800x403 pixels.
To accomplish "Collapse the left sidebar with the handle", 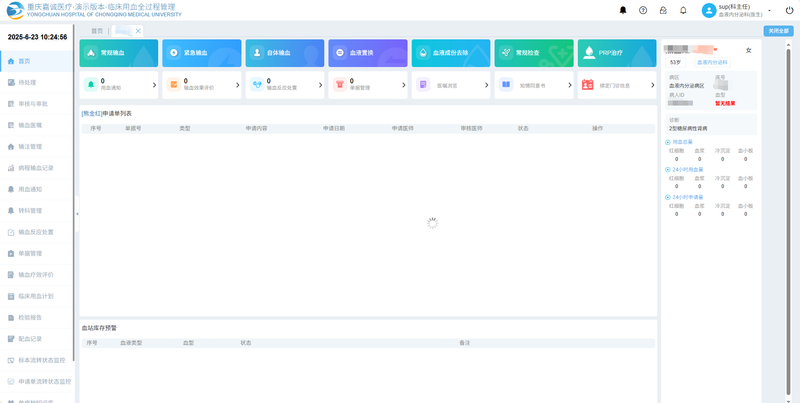I will coord(77,214).
